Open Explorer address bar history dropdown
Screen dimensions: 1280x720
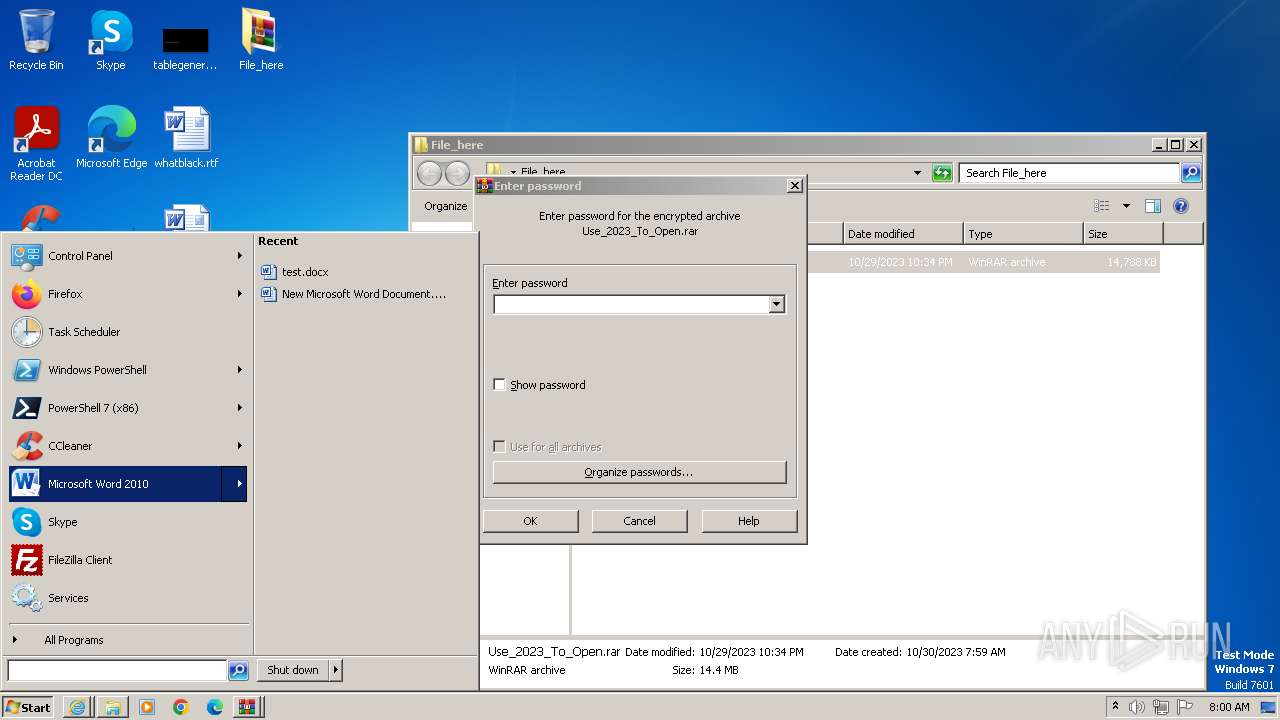click(917, 173)
